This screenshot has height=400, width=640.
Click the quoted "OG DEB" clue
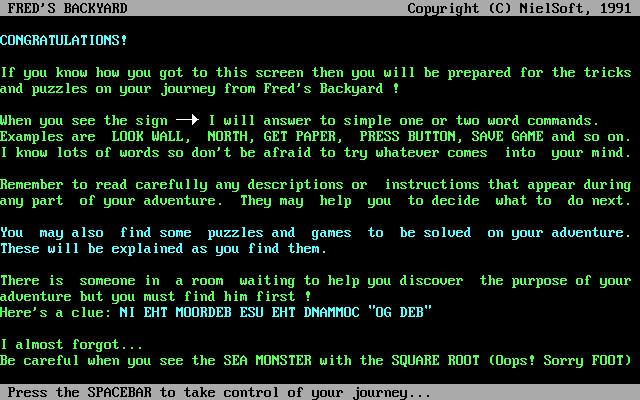coord(400,312)
